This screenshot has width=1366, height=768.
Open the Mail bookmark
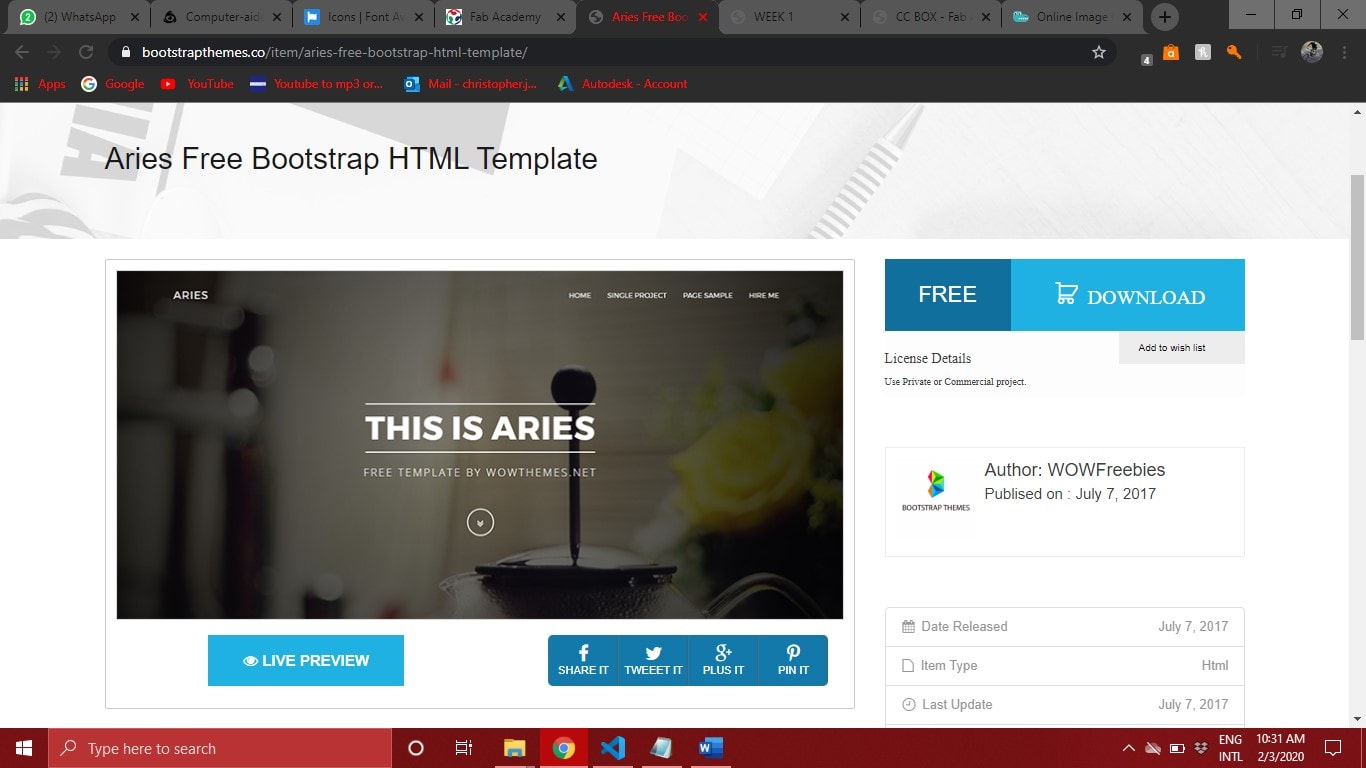(471, 84)
